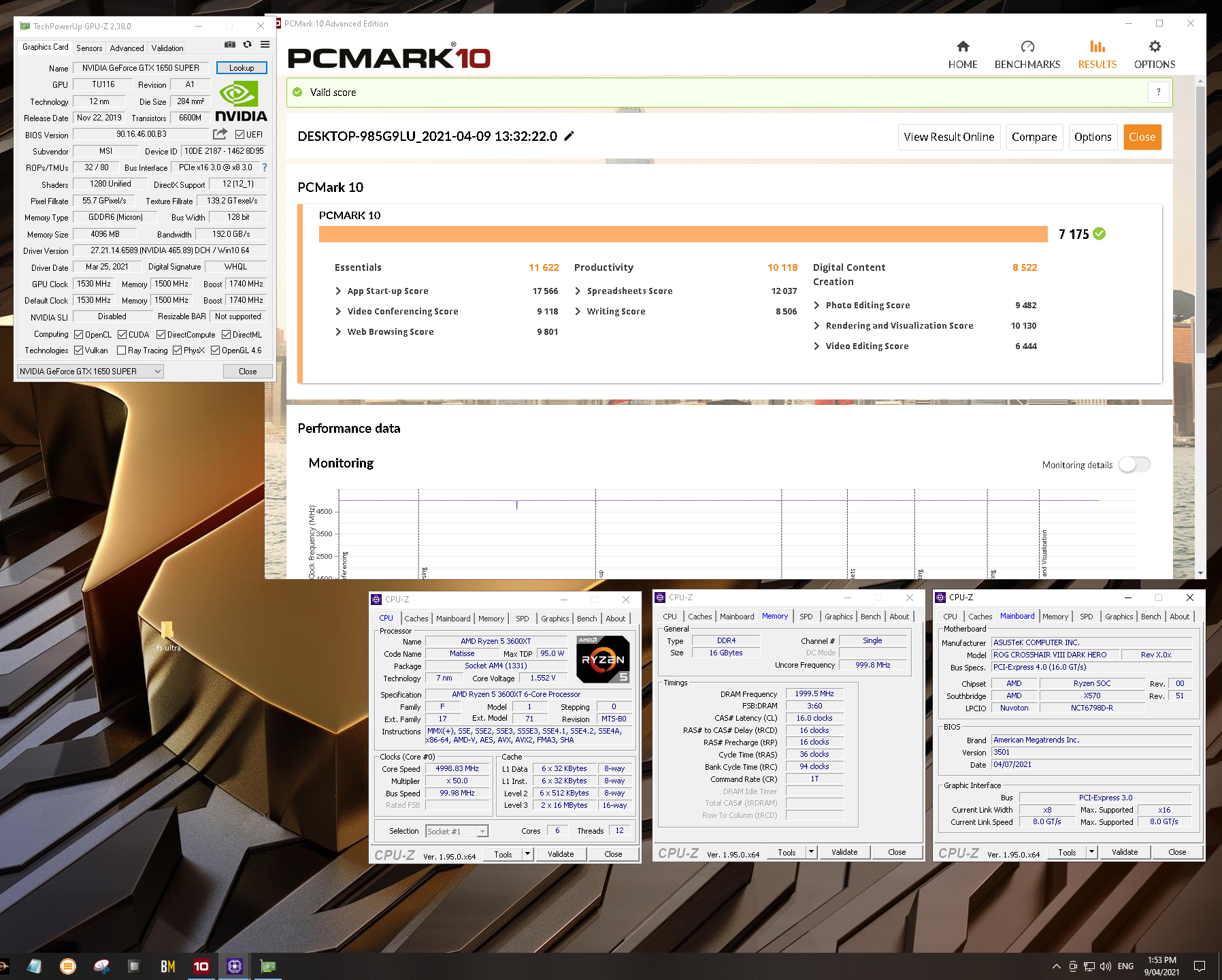
Task: Click Options button beside Compare
Action: tap(1093, 137)
